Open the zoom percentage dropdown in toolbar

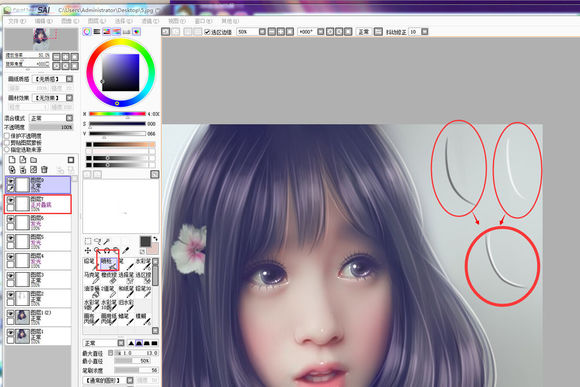click(262, 32)
